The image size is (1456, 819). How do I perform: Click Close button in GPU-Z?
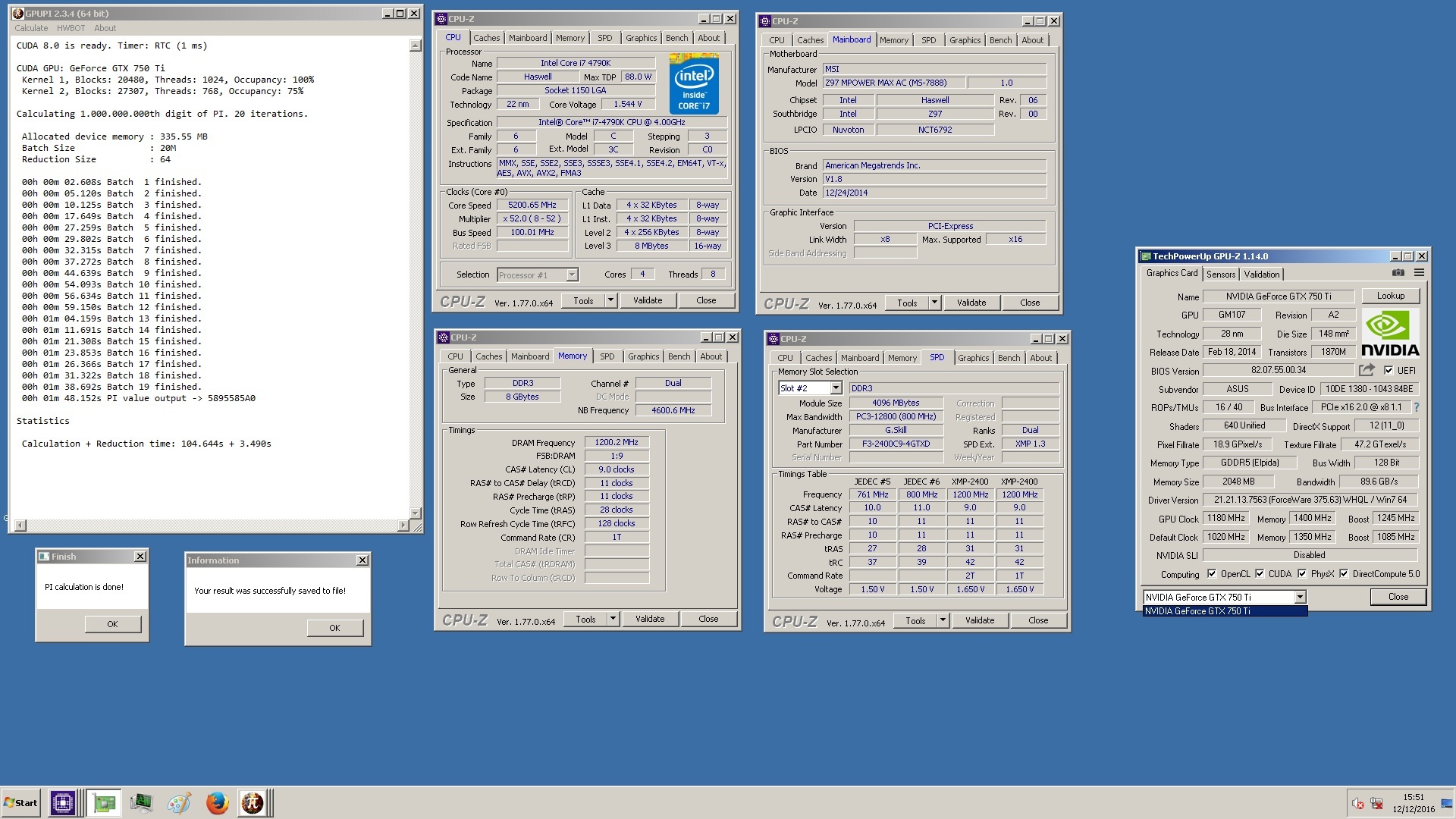point(1398,597)
